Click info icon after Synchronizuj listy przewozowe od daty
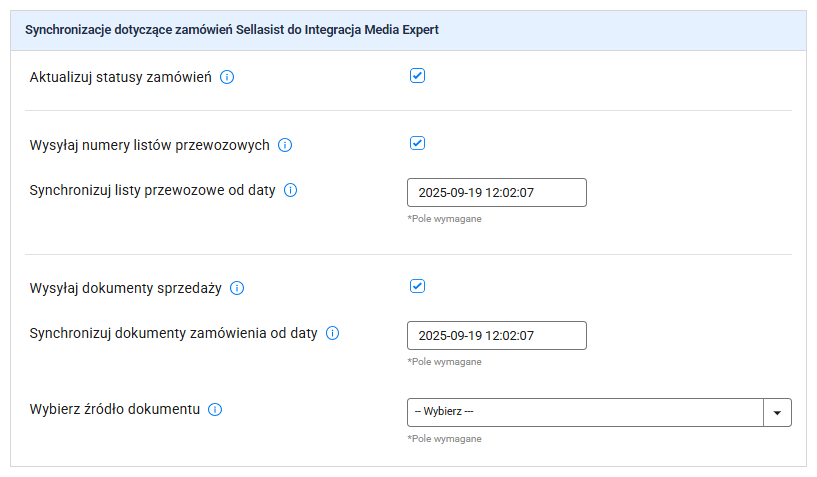 click(x=290, y=190)
